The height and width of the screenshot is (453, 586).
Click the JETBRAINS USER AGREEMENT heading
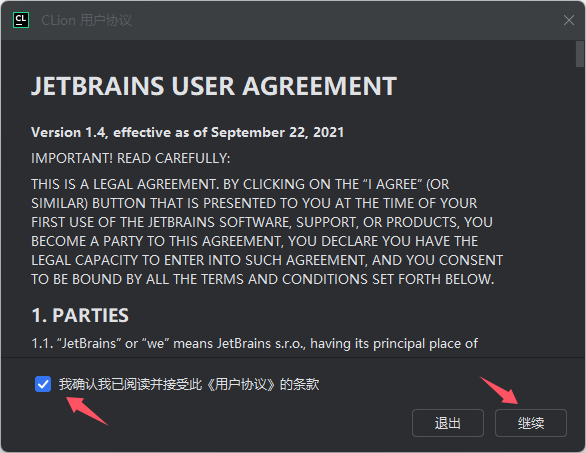click(214, 86)
